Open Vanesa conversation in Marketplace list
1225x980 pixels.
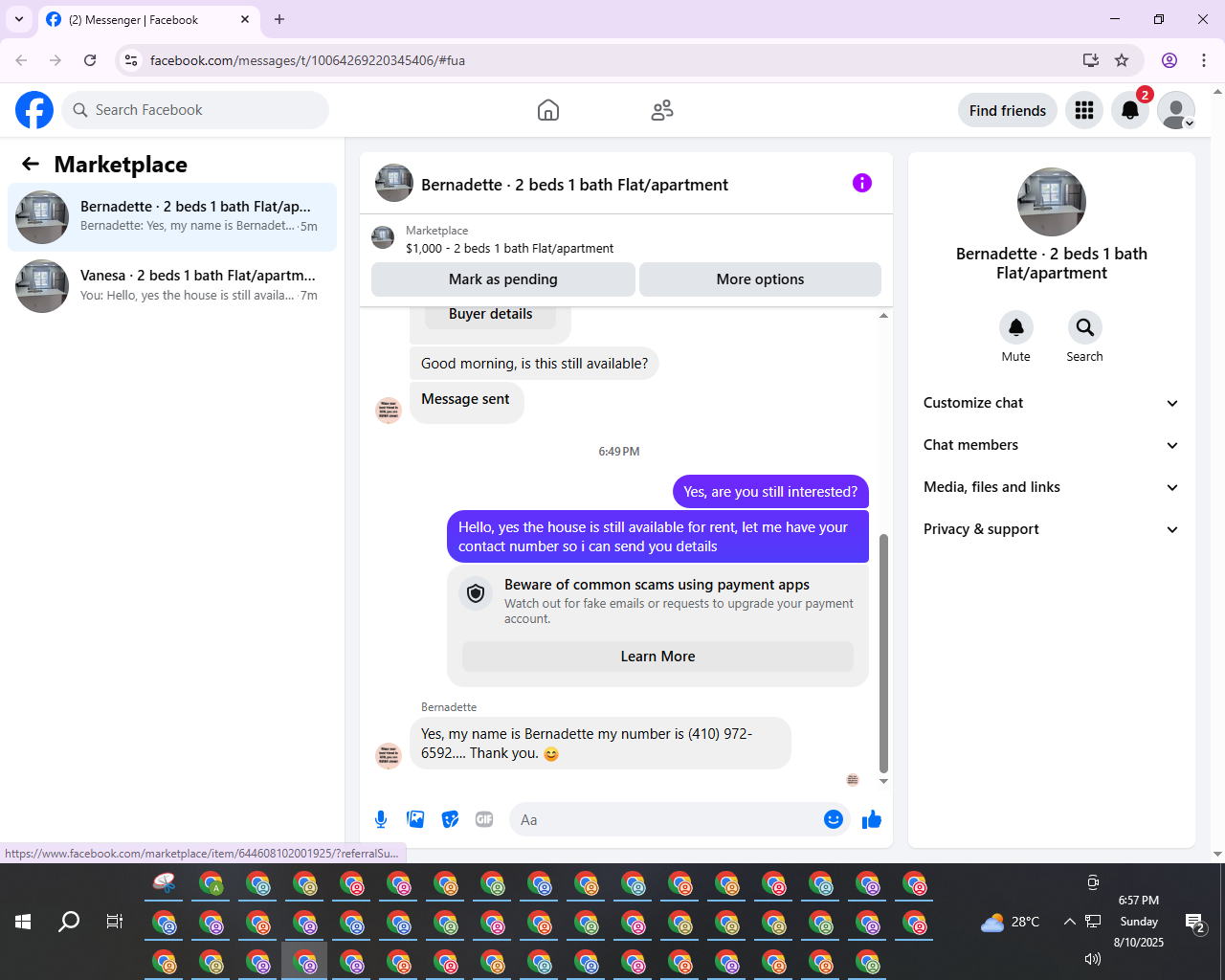172,286
